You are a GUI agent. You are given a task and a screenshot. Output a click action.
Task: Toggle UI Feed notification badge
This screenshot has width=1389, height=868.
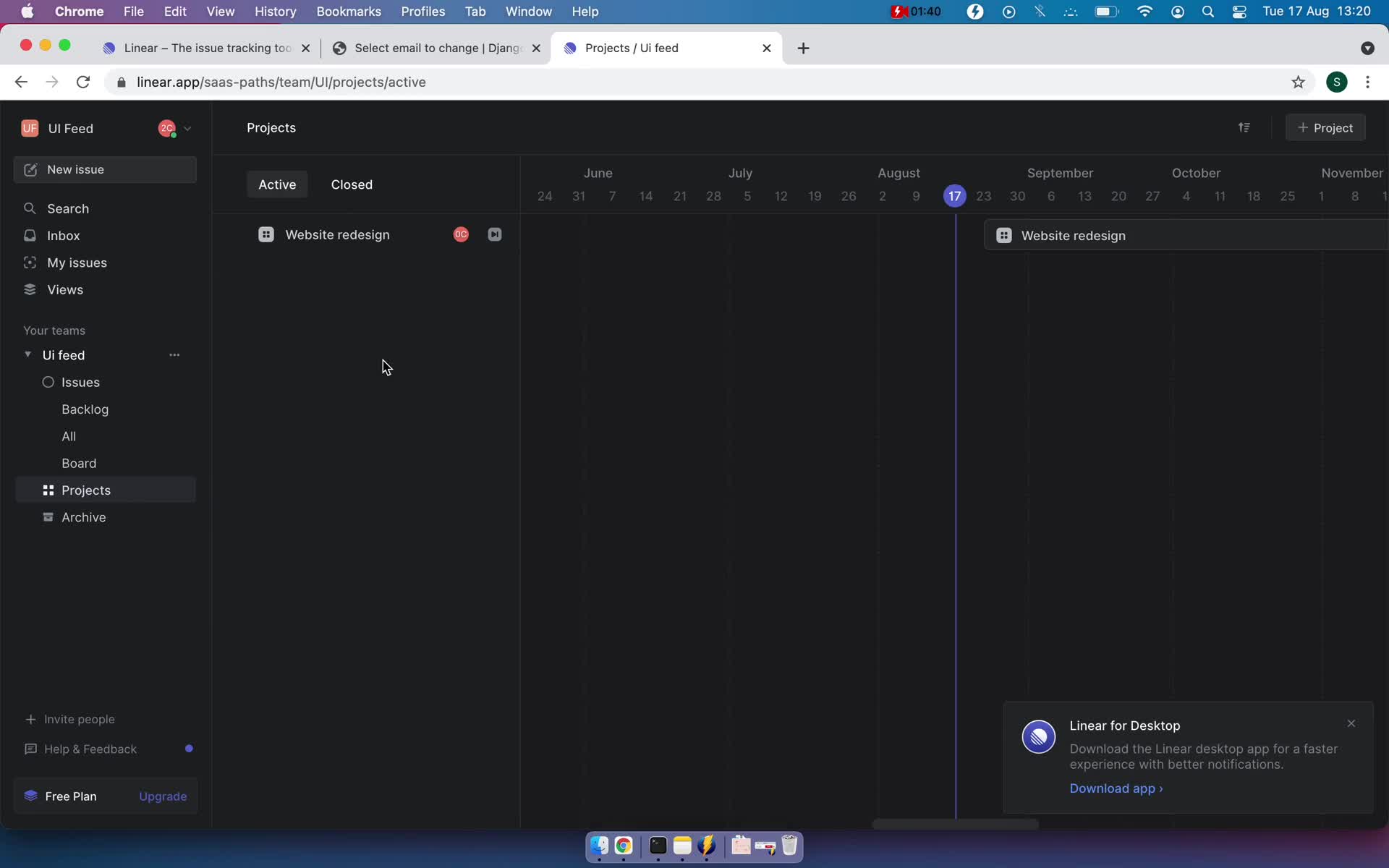[166, 127]
